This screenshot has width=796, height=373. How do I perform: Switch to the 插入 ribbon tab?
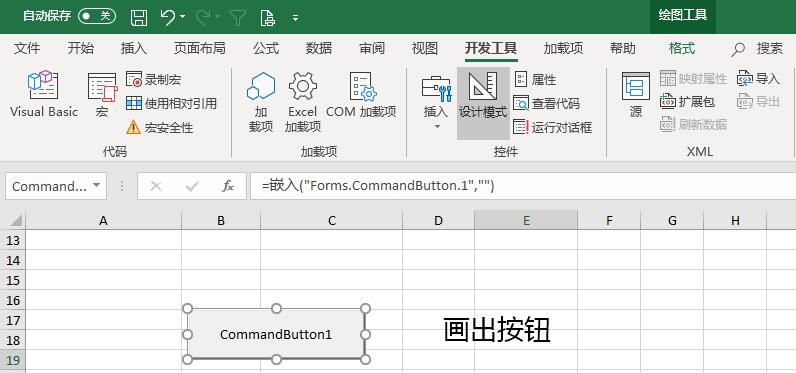134,49
